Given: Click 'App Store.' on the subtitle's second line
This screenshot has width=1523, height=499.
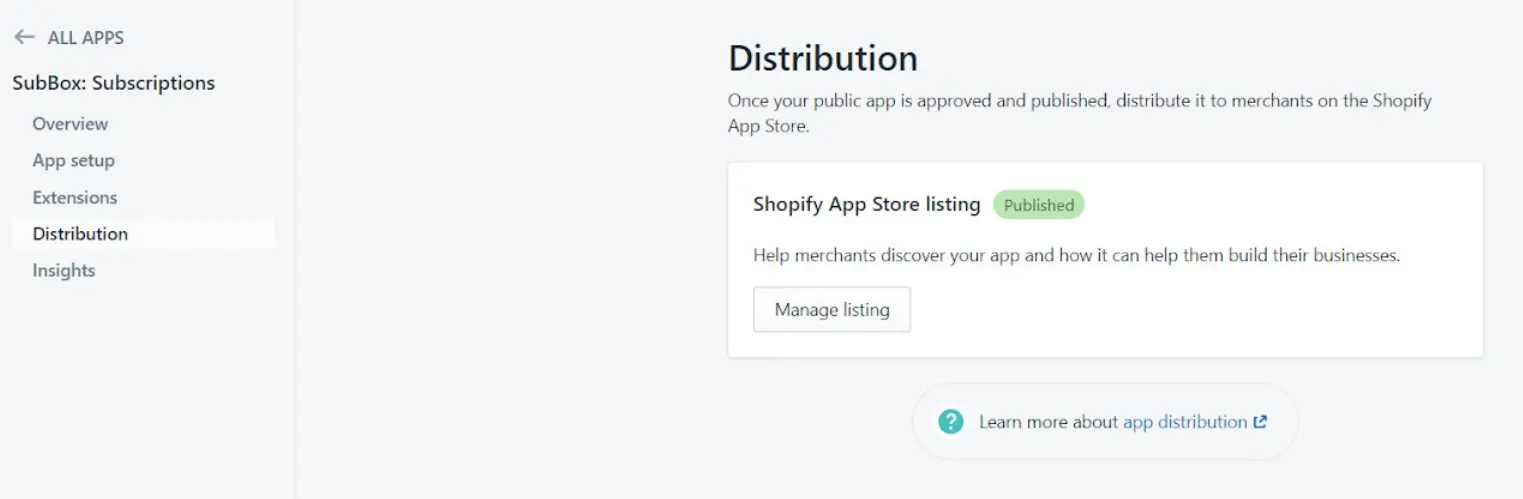Looking at the screenshot, I should point(768,127).
